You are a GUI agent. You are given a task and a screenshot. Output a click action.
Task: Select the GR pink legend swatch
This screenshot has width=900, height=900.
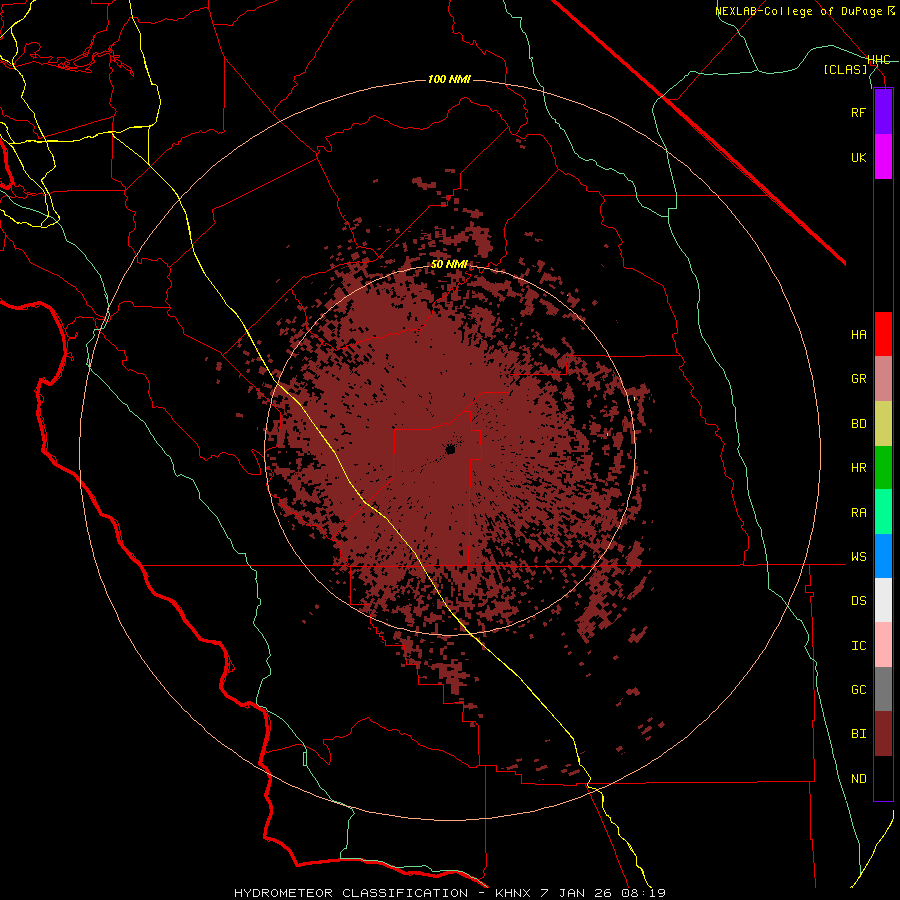pyautogui.click(x=883, y=379)
